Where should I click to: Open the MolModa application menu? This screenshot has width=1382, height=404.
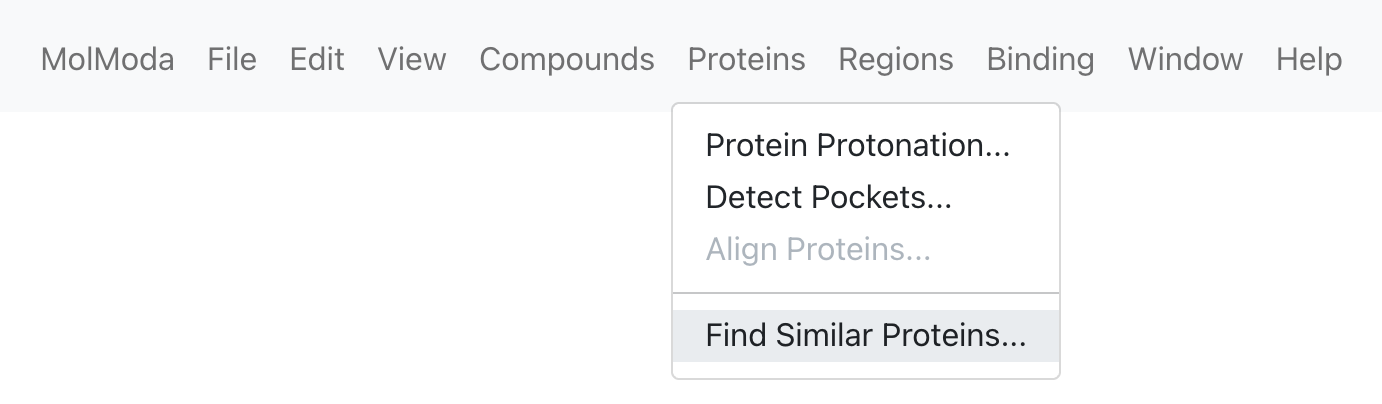[107, 59]
